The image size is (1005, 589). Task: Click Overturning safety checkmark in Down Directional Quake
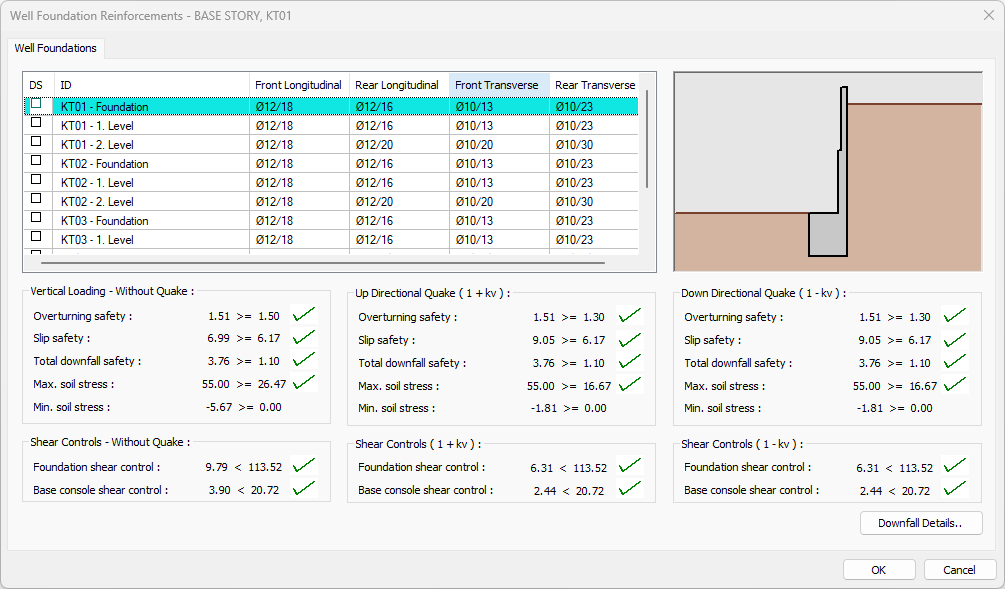pos(955,316)
